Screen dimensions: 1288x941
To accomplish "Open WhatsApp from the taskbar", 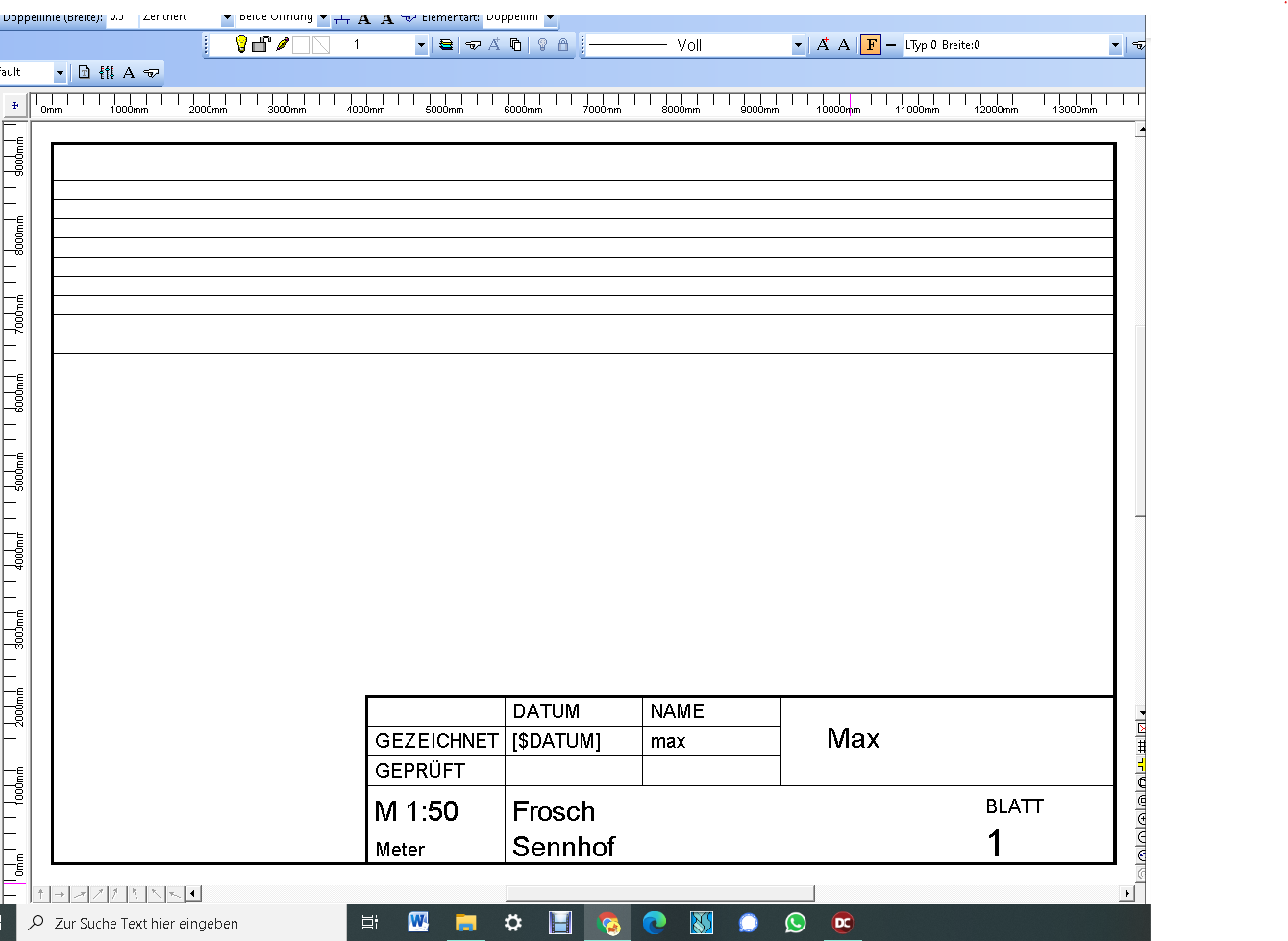I will click(795, 923).
